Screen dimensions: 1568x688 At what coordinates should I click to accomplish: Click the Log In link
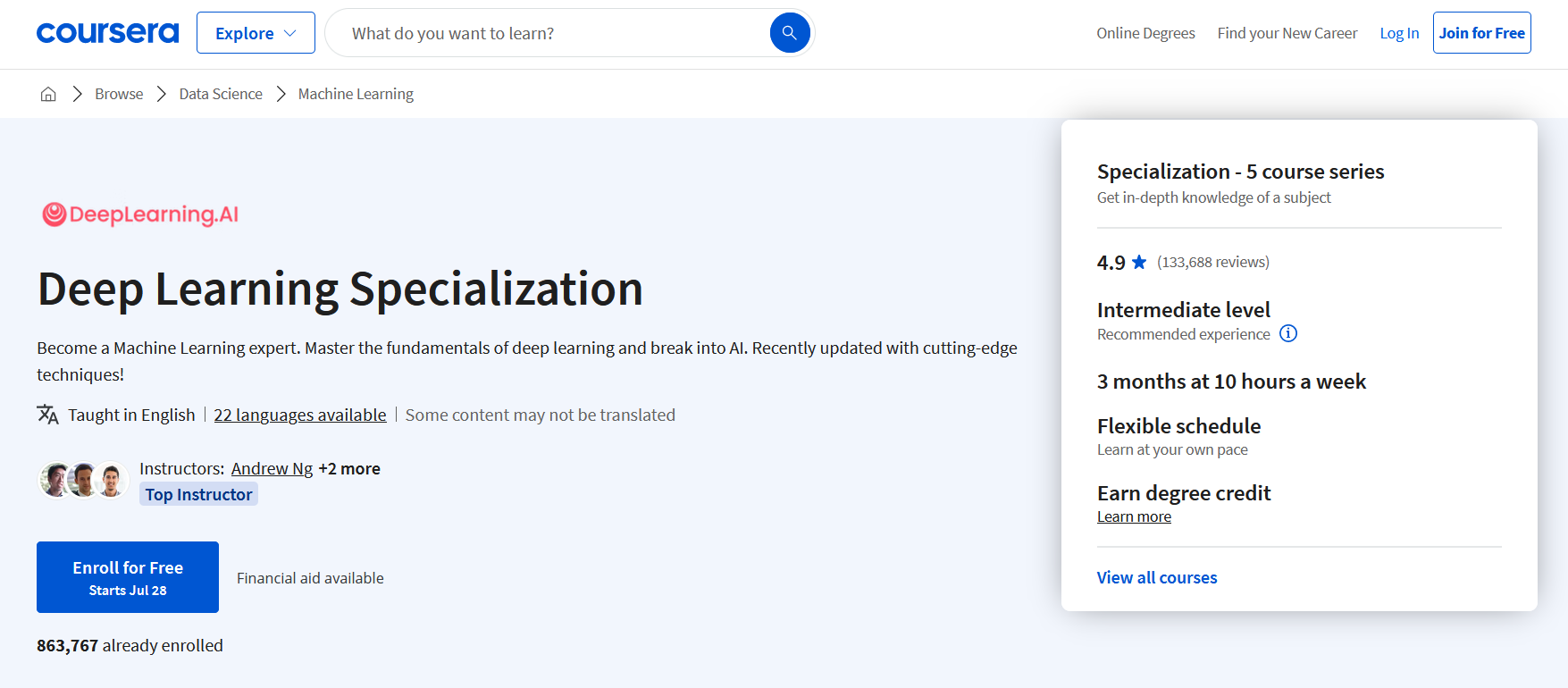(1399, 33)
